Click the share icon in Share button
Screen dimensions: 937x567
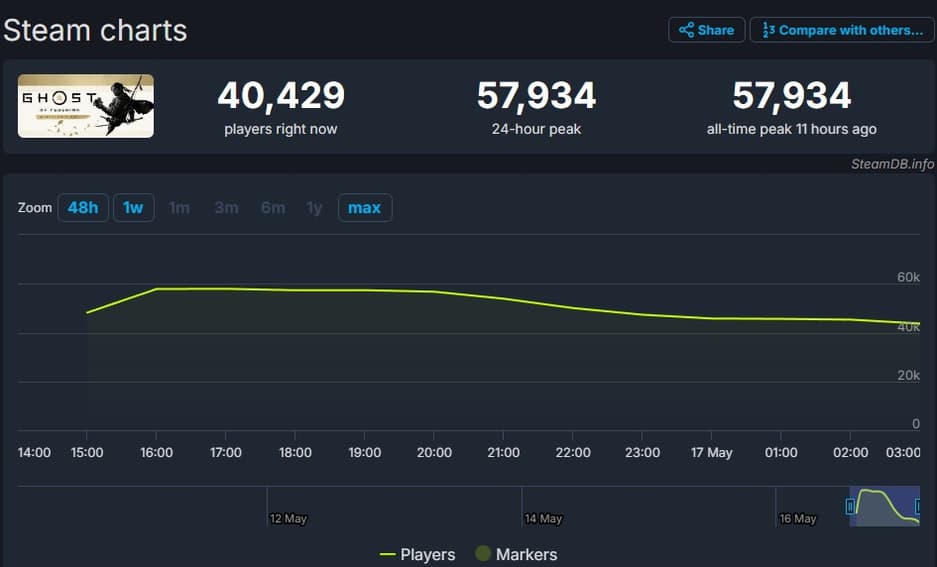pos(687,30)
